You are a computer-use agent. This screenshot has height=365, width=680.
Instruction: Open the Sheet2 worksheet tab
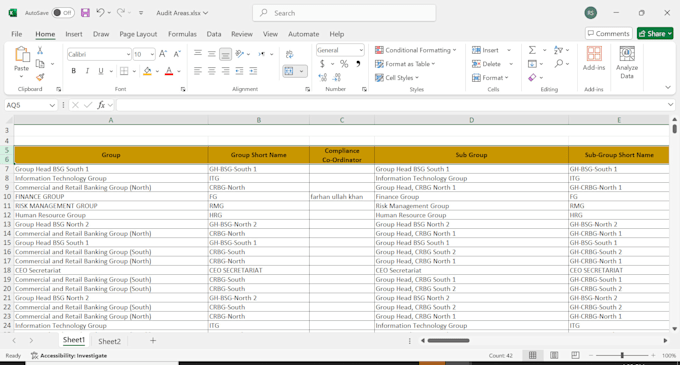pyautogui.click(x=109, y=341)
